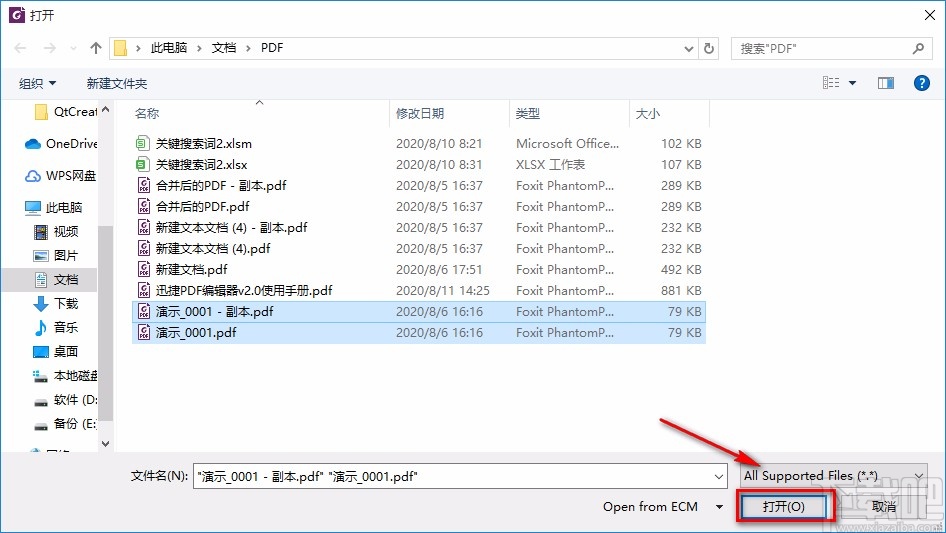Click the 取消 button
The width and height of the screenshot is (946, 533).
click(x=884, y=507)
